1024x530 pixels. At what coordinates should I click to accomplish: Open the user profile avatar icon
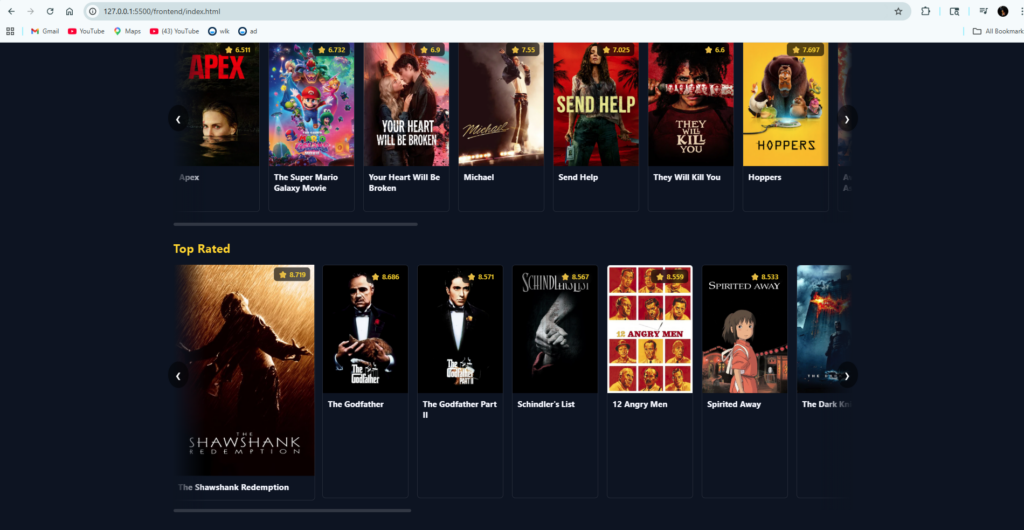click(x=1002, y=11)
